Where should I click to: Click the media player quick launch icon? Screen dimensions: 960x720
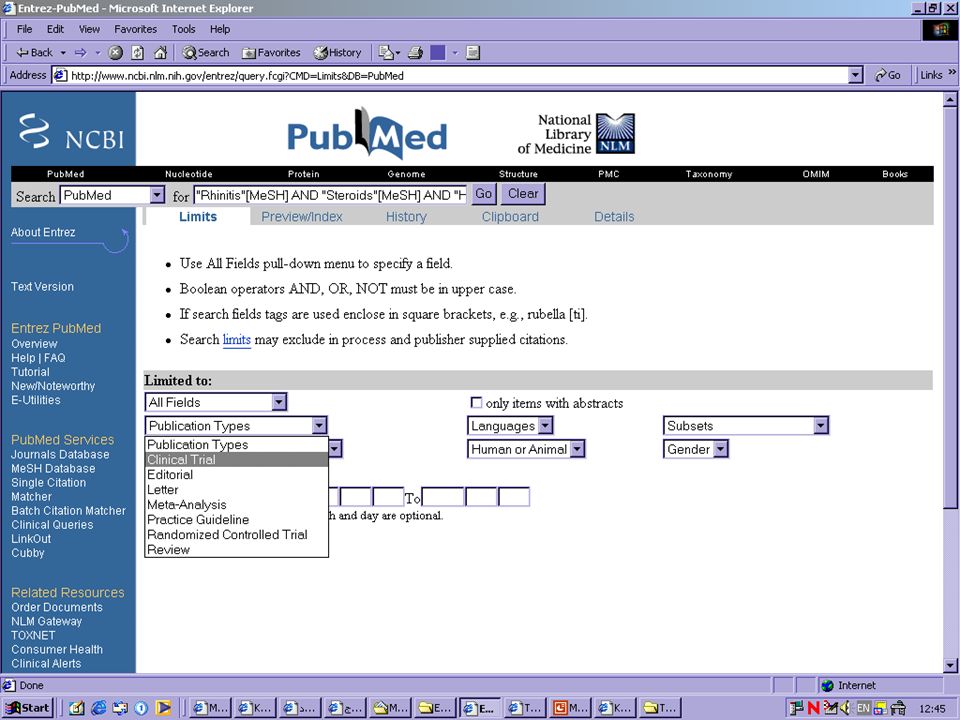pyautogui.click(x=163, y=708)
